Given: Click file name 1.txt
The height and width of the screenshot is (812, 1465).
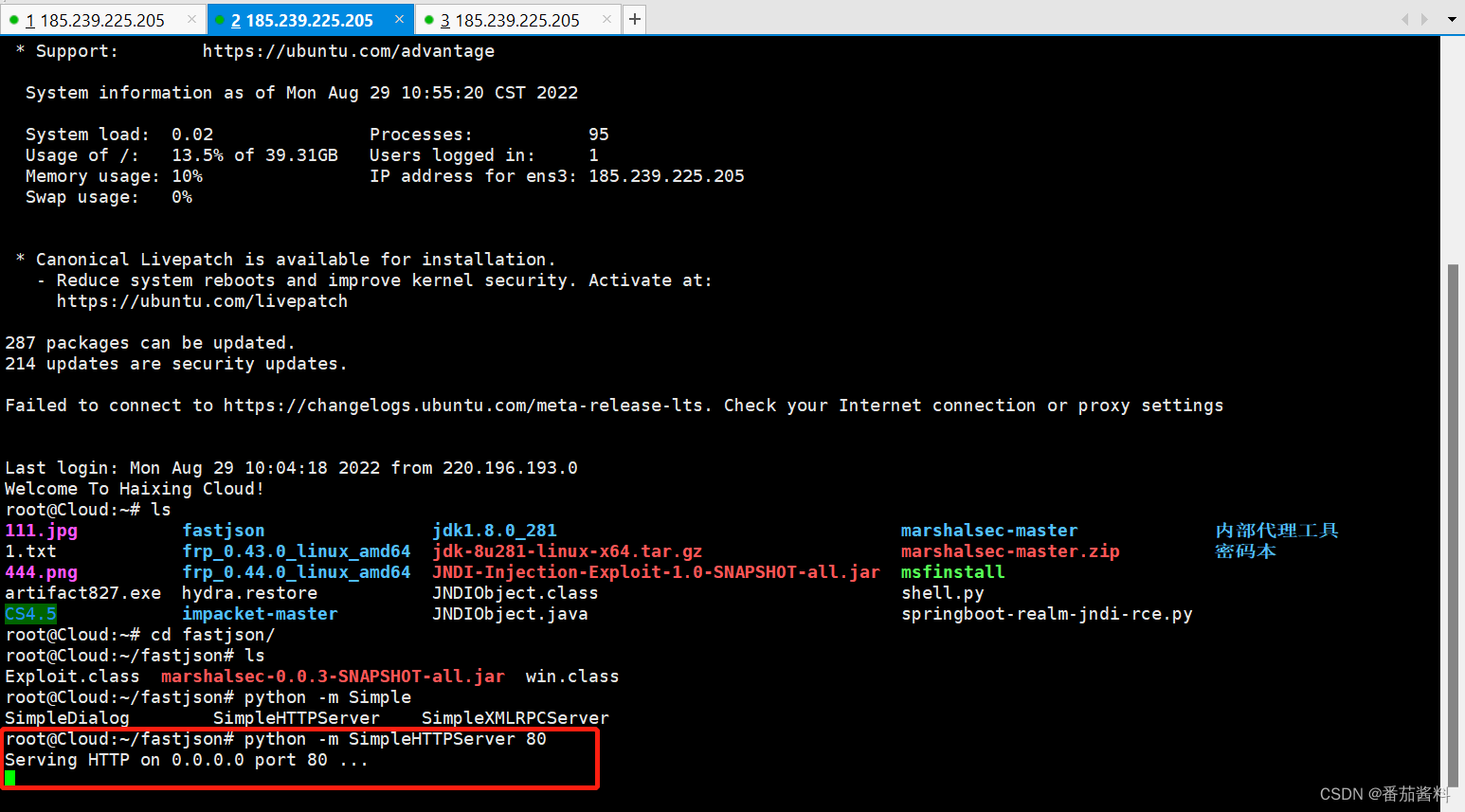Looking at the screenshot, I should click(30, 551).
